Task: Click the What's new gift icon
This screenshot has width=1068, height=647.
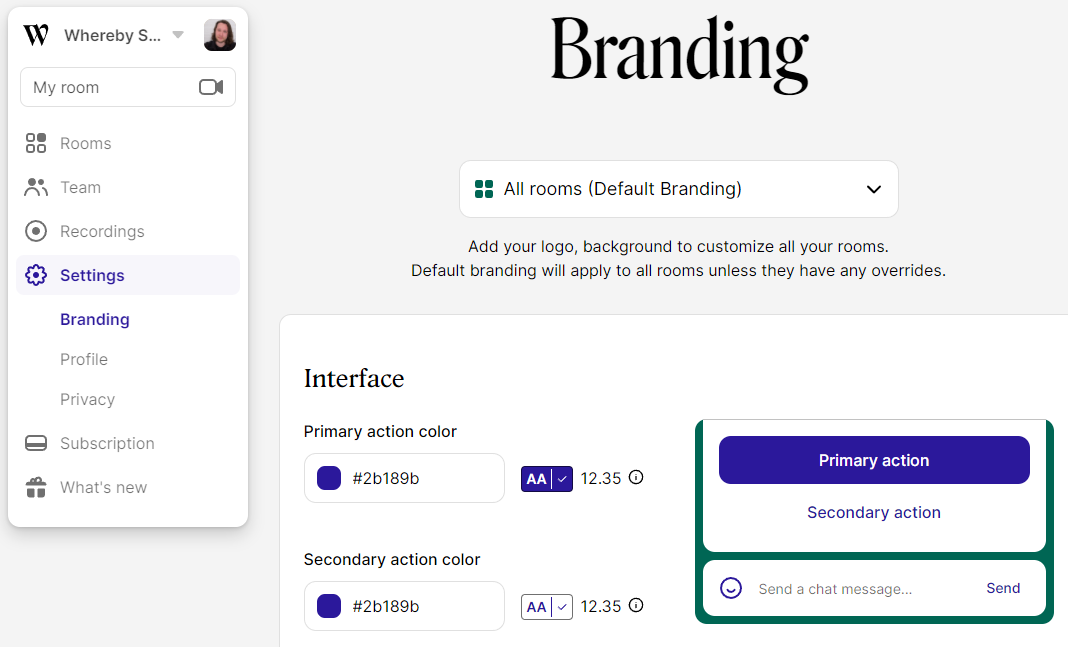Action: [x=36, y=487]
